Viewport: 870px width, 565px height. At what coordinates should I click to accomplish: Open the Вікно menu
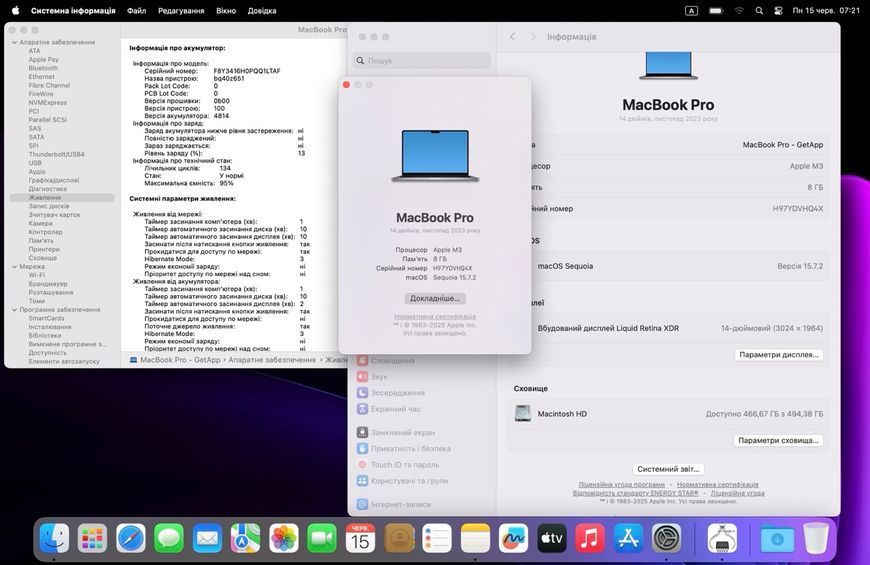click(226, 11)
